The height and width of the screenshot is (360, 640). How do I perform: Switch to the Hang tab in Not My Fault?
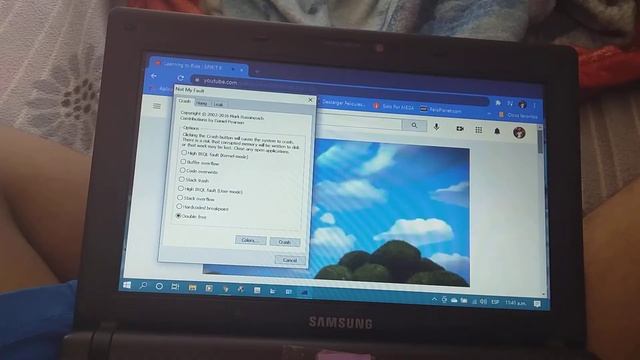point(202,103)
